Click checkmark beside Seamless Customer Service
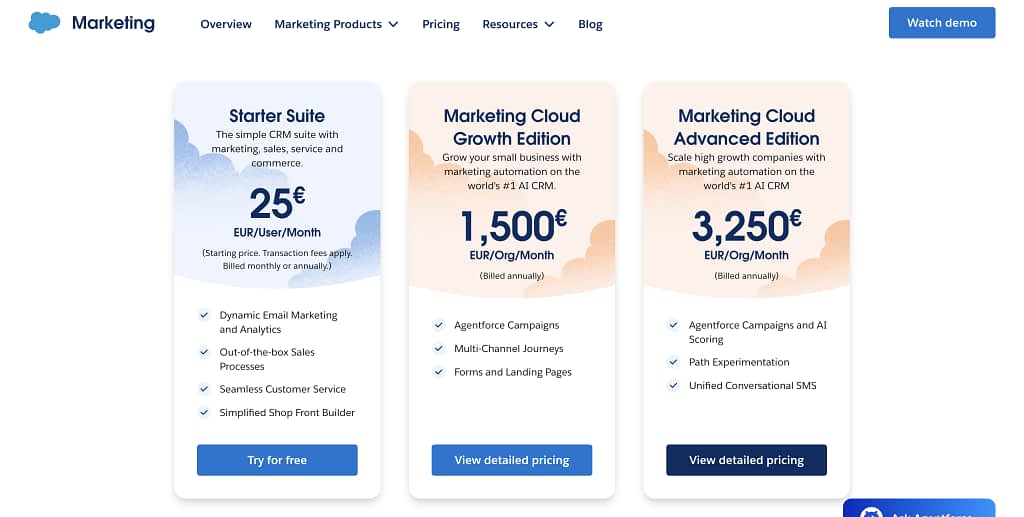The image size is (1024, 517). (204, 389)
